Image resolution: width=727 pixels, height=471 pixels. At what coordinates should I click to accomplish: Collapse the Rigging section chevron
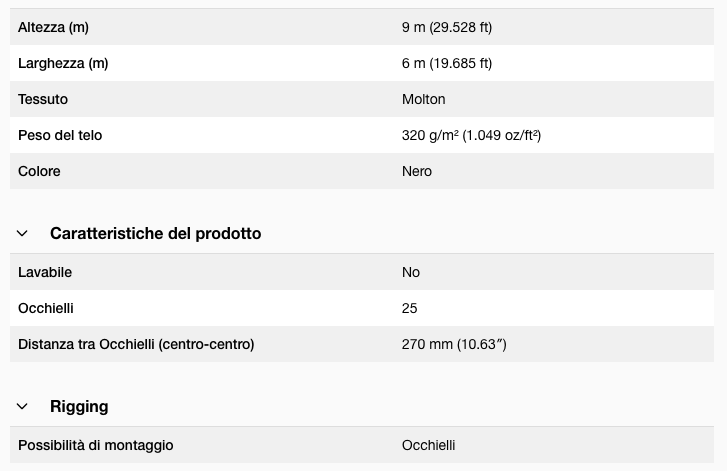click(22, 407)
